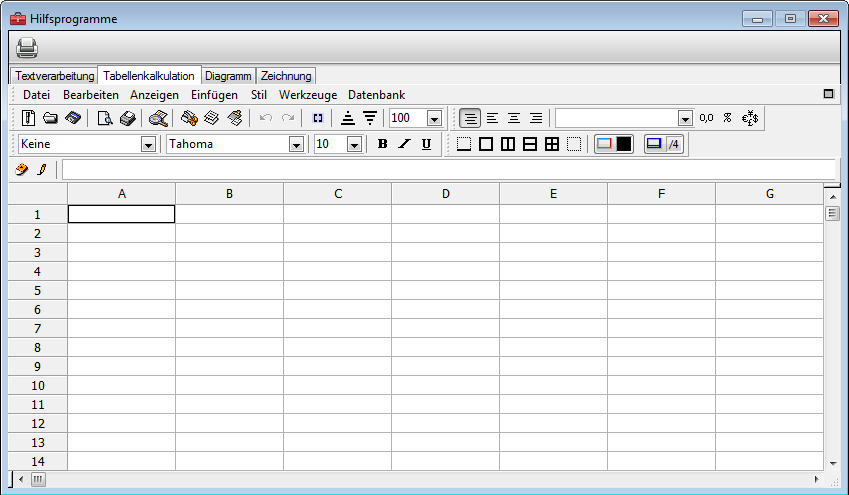Apply all-borders grid icon
This screenshot has height=495, width=849.
click(x=552, y=144)
